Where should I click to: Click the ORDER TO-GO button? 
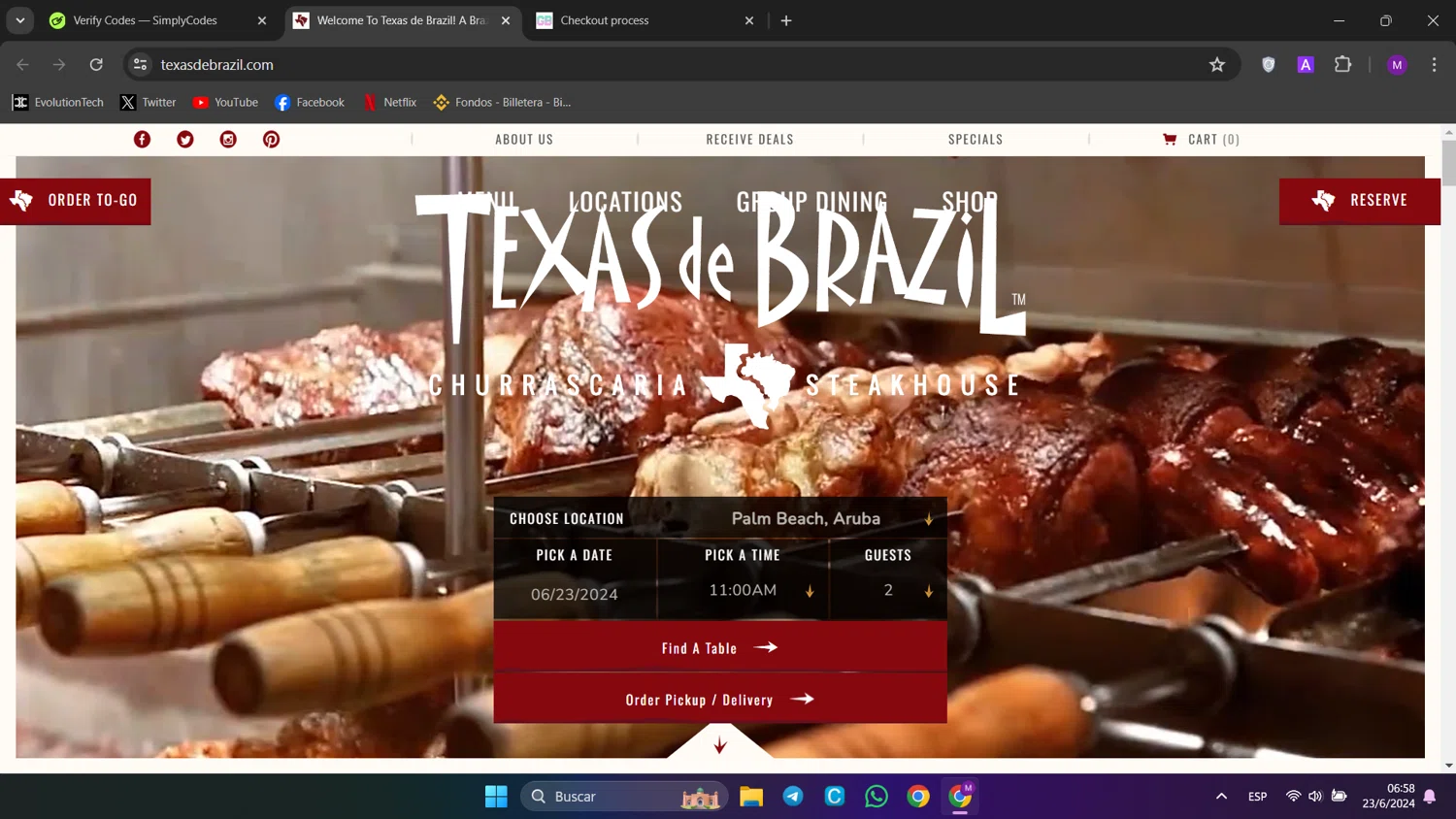click(75, 201)
